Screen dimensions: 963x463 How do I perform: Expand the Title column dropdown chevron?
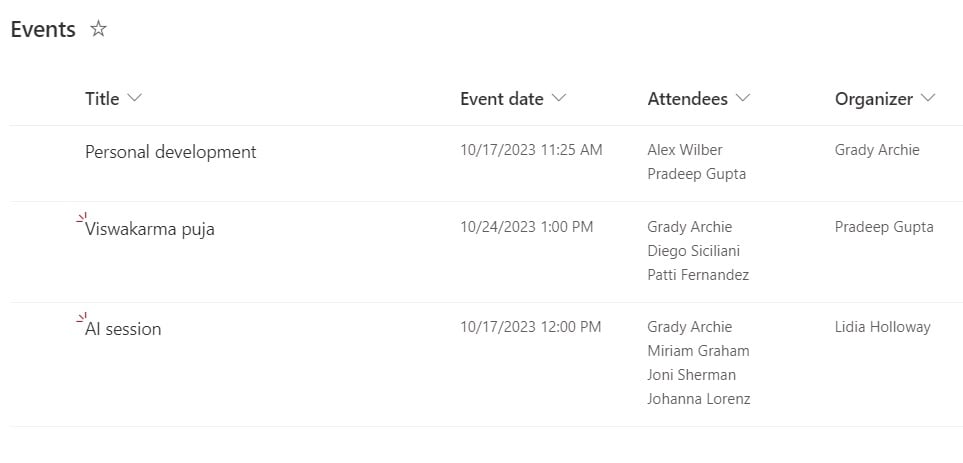click(x=134, y=98)
